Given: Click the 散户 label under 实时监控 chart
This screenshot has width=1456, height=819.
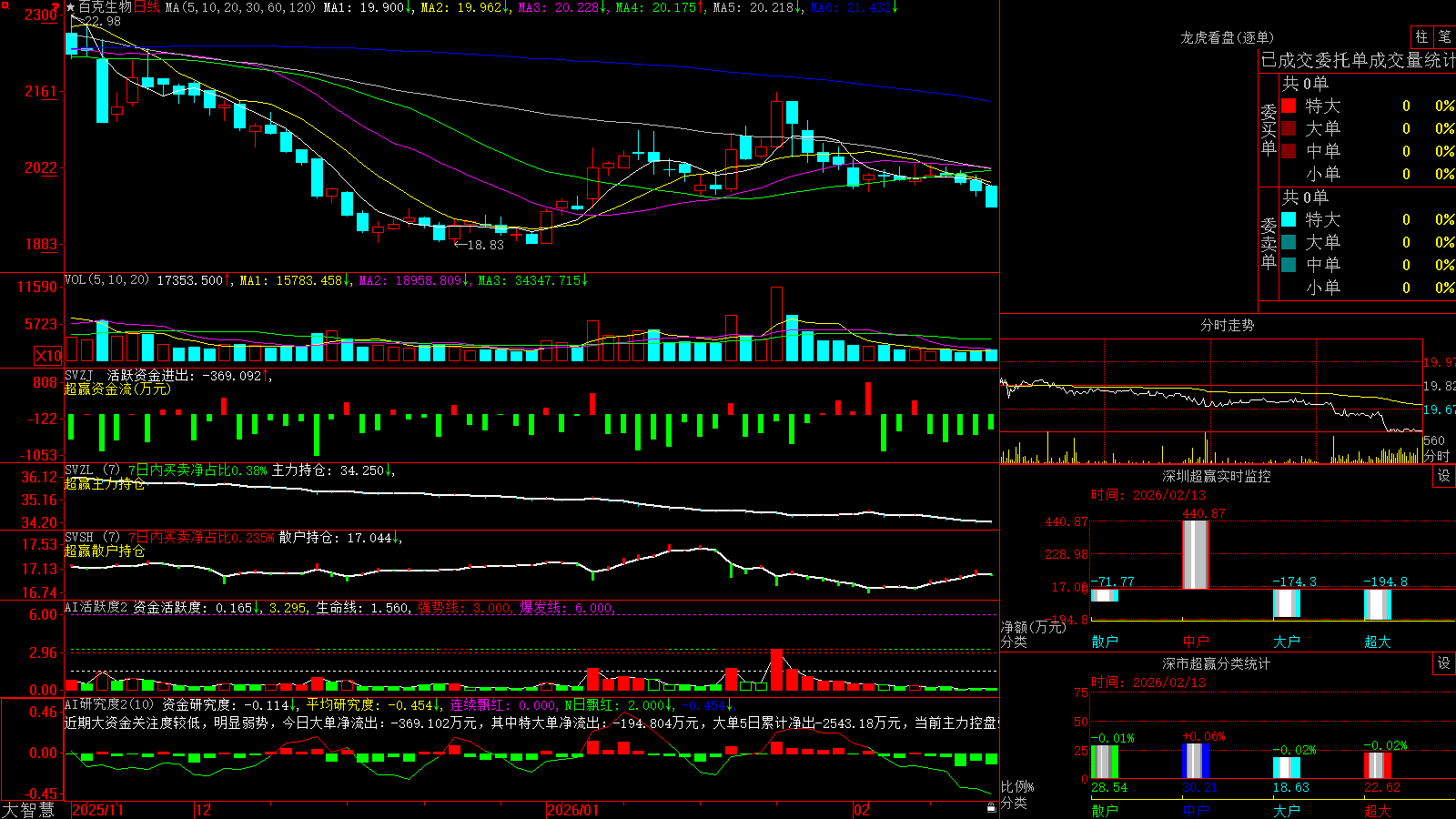Looking at the screenshot, I should tap(1105, 642).
